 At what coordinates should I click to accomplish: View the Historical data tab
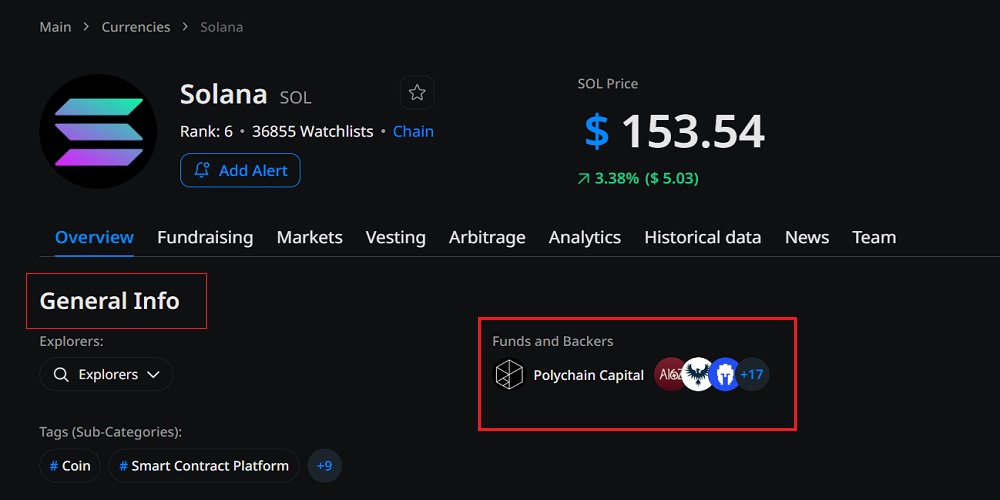(x=702, y=237)
